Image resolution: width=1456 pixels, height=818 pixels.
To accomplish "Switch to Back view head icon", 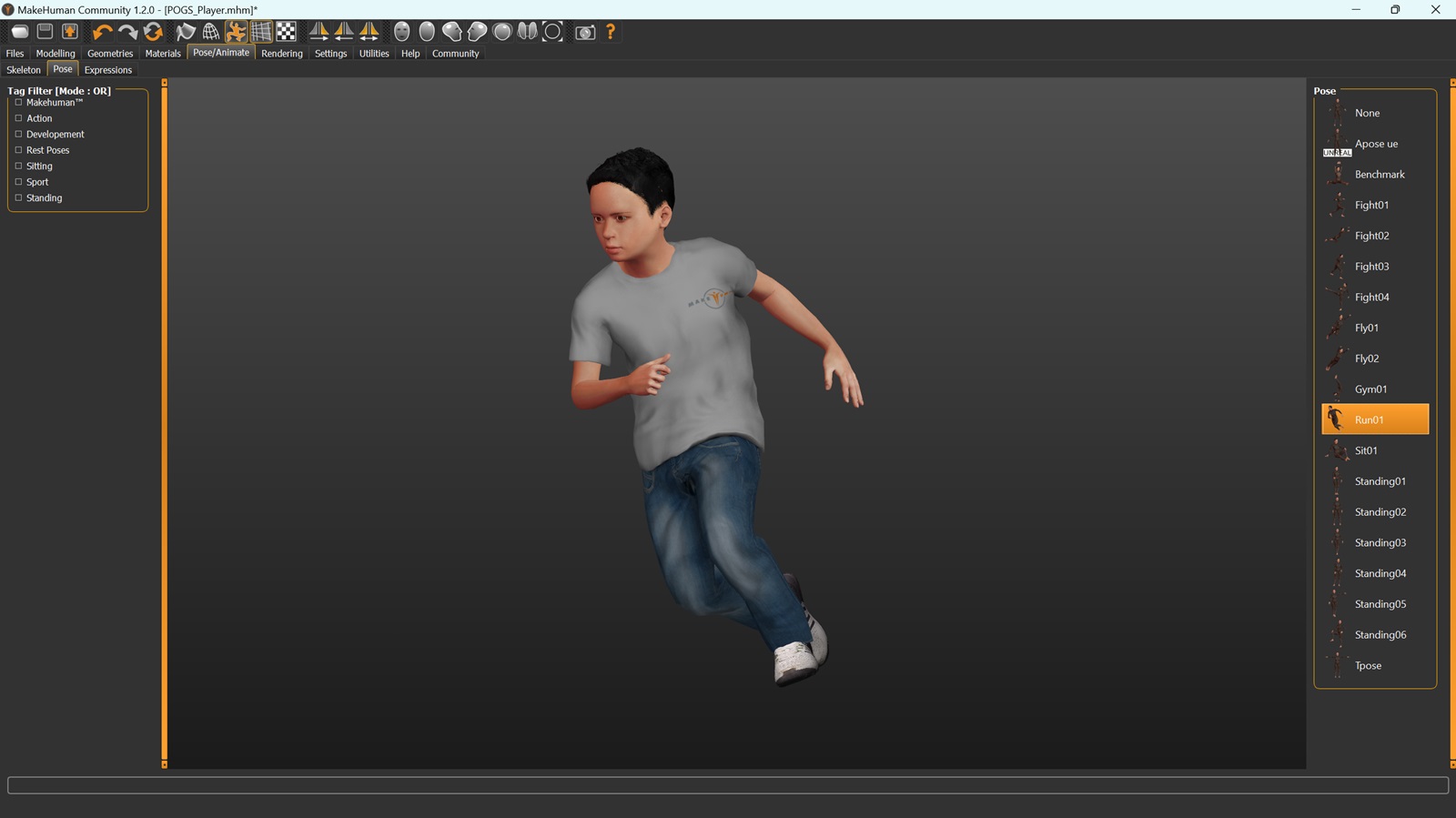I will coord(427,32).
